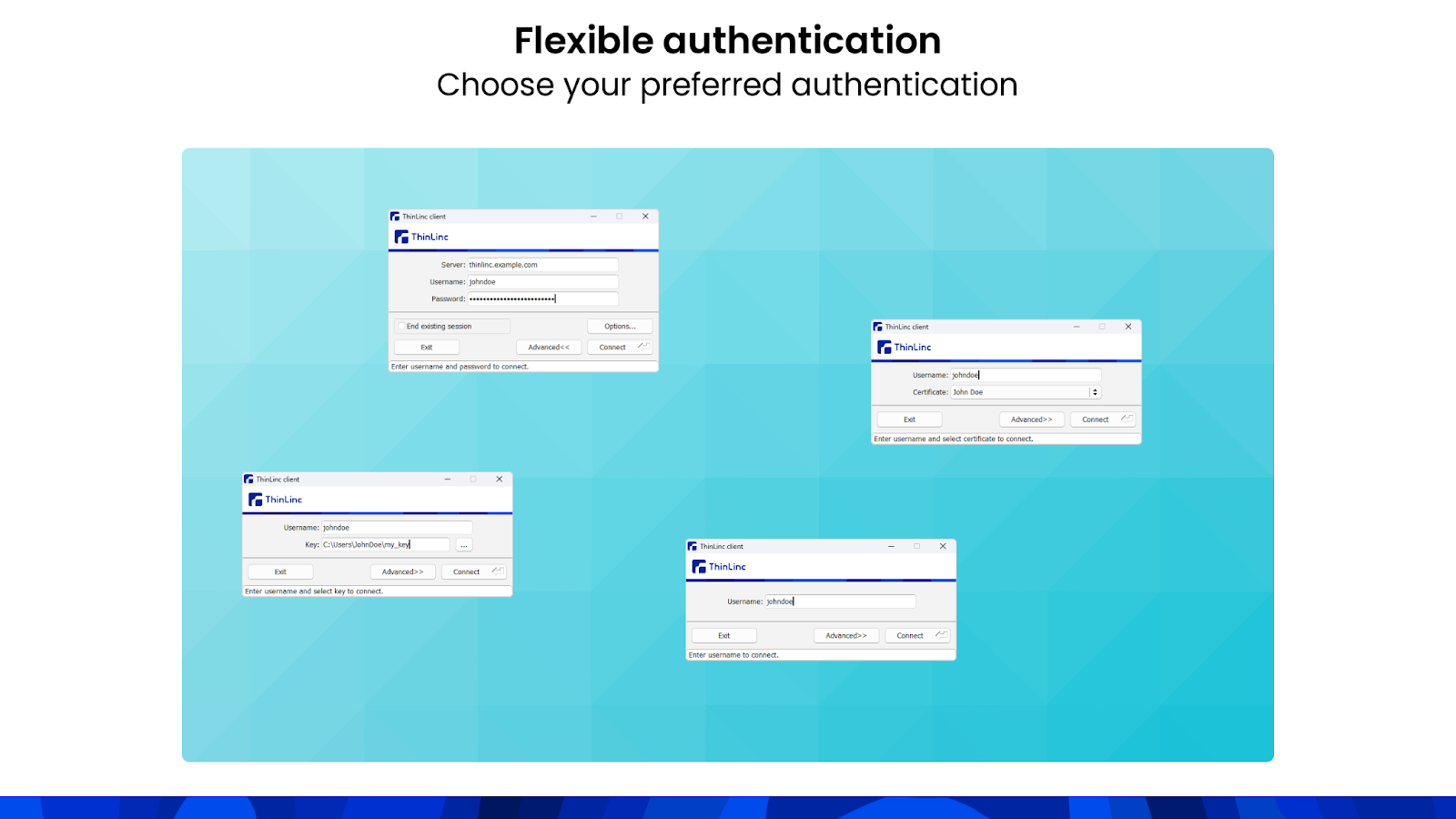Click Exit in the username-only window

(723, 635)
